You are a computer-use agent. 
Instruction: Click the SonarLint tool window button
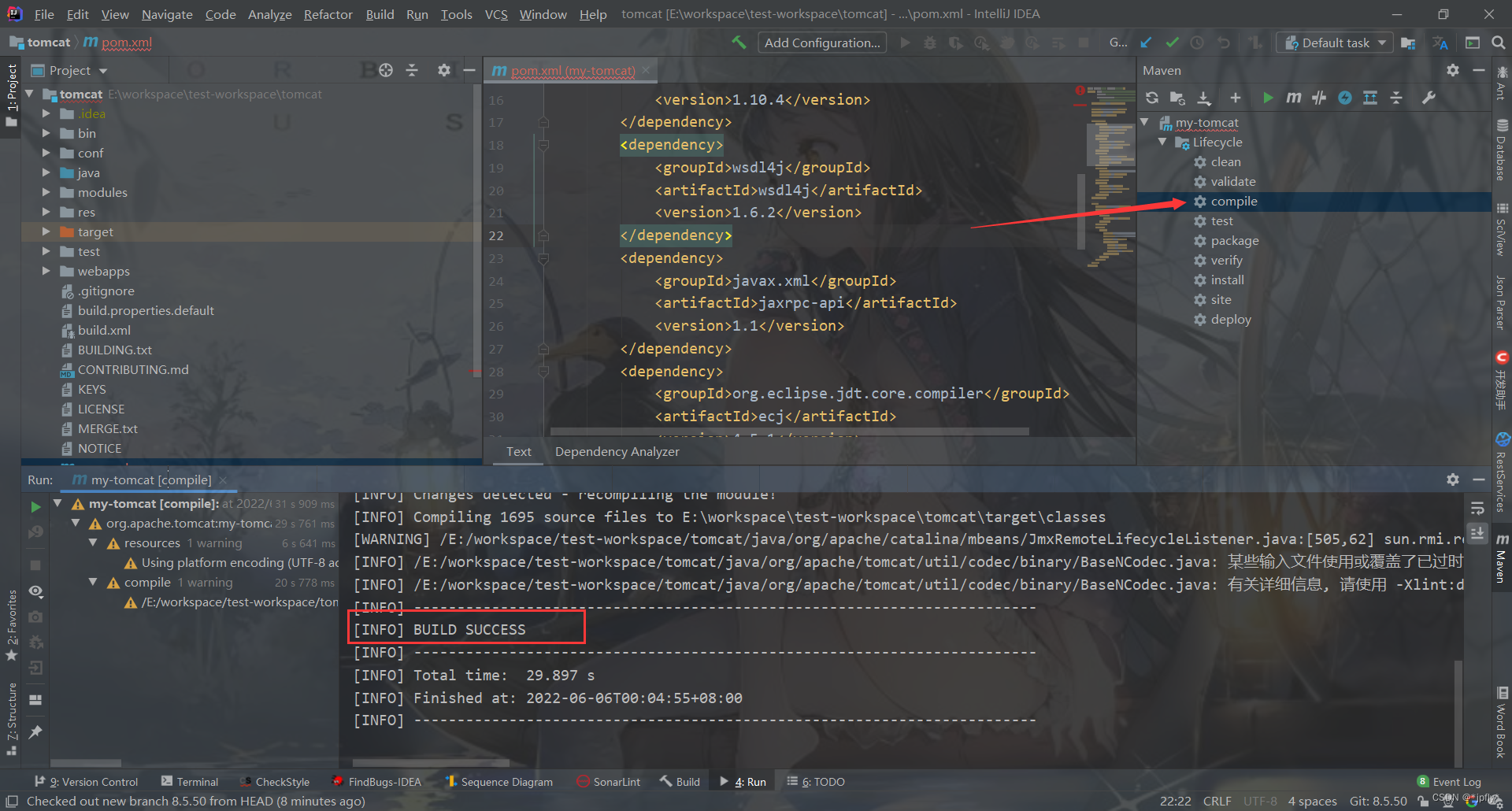pos(608,781)
